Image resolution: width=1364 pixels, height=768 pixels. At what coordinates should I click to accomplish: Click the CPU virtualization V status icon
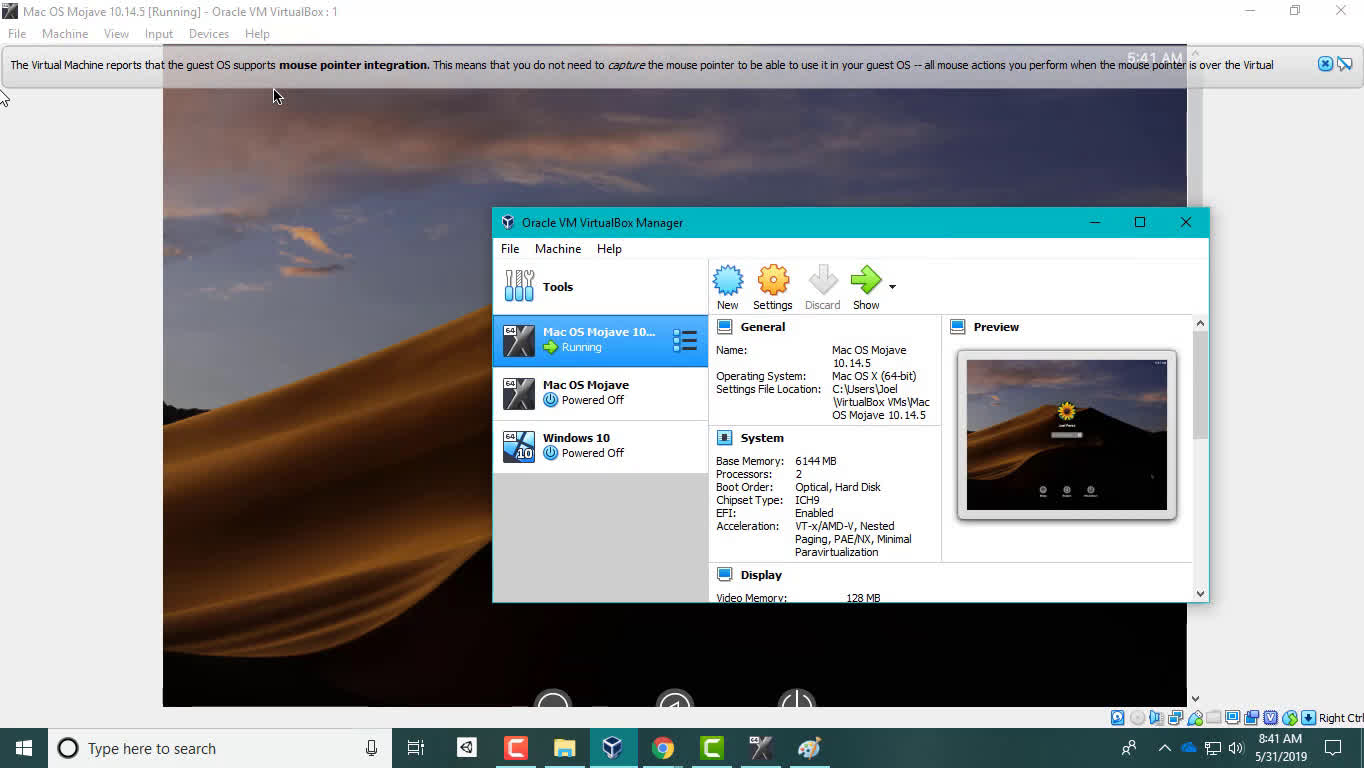pyautogui.click(x=1271, y=718)
